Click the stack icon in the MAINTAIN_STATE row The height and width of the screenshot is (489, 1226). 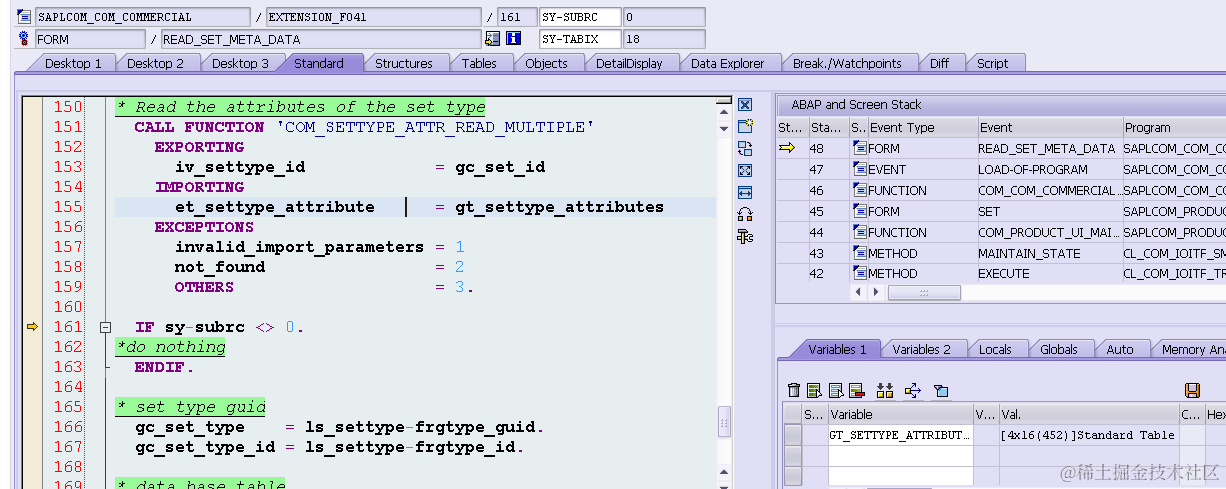click(859, 253)
